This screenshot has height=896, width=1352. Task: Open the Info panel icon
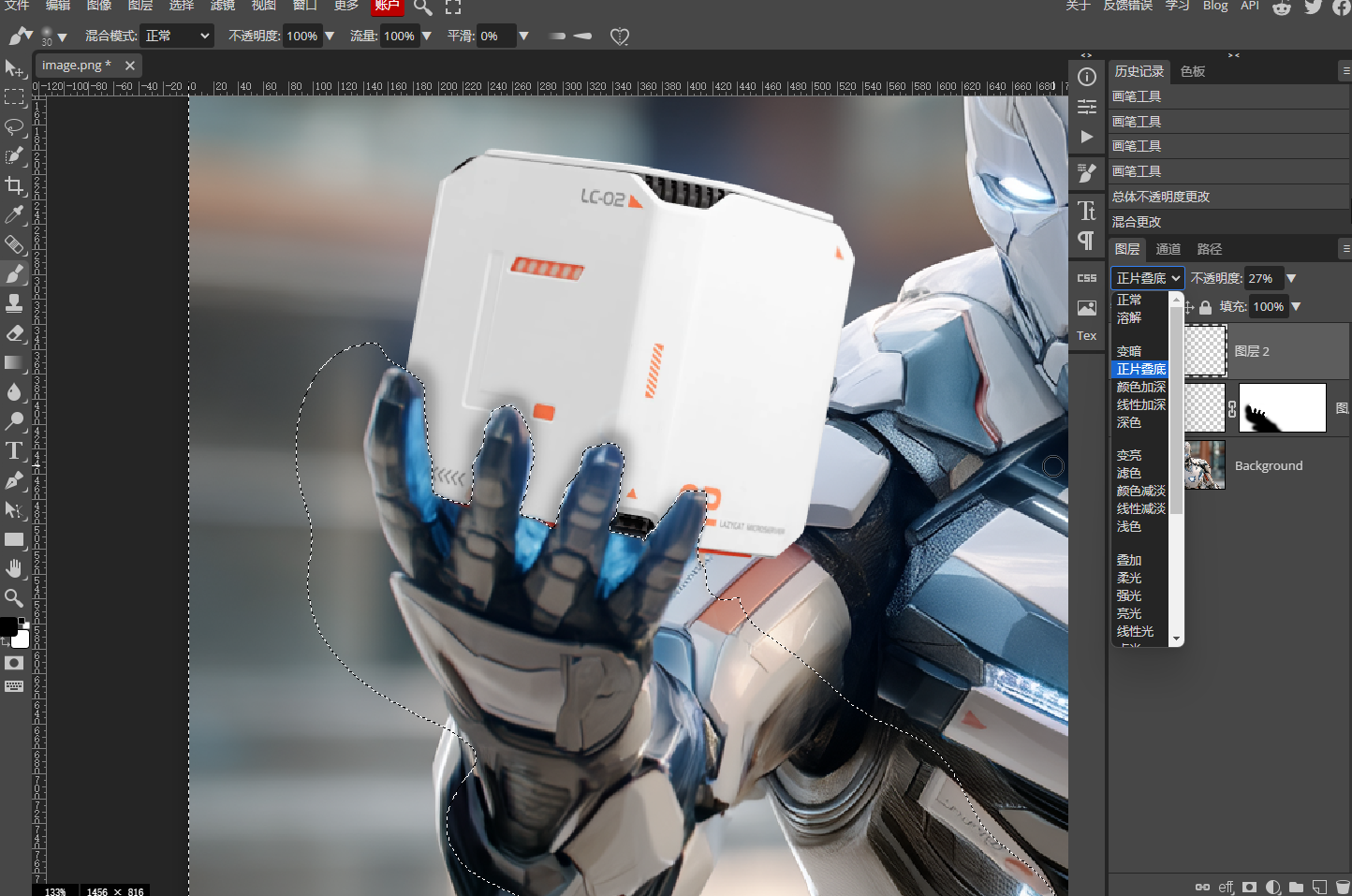click(x=1086, y=77)
